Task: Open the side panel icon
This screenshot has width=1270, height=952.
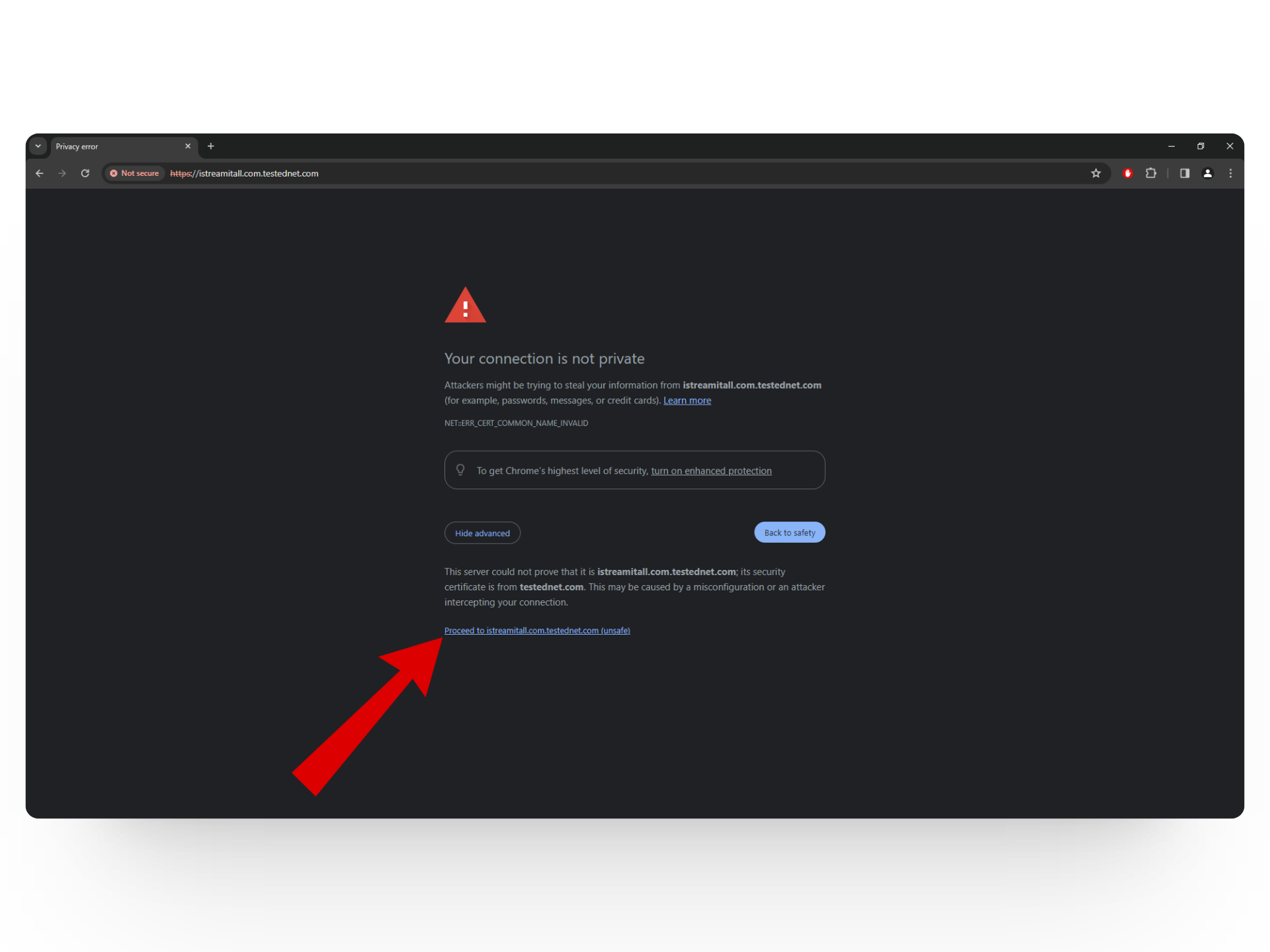Action: (x=1185, y=173)
